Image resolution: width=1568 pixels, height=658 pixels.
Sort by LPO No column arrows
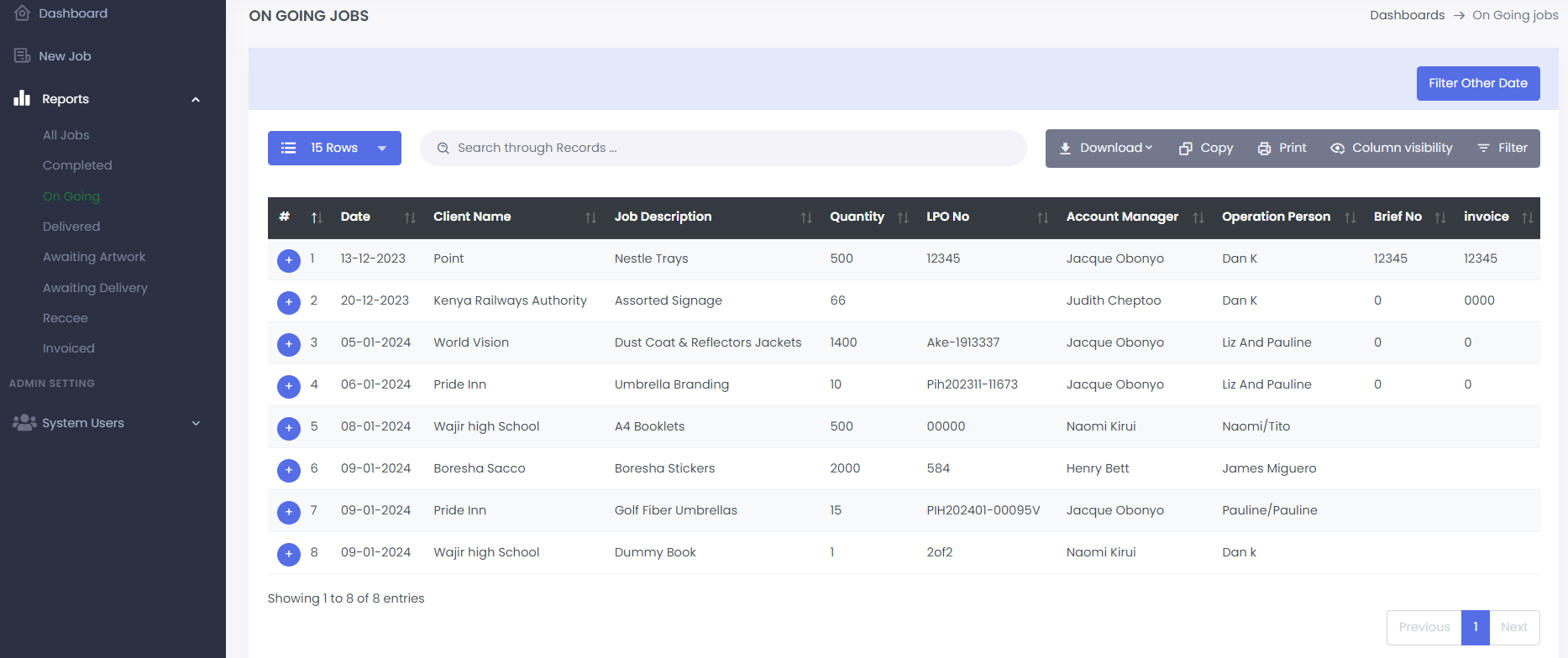(1042, 217)
